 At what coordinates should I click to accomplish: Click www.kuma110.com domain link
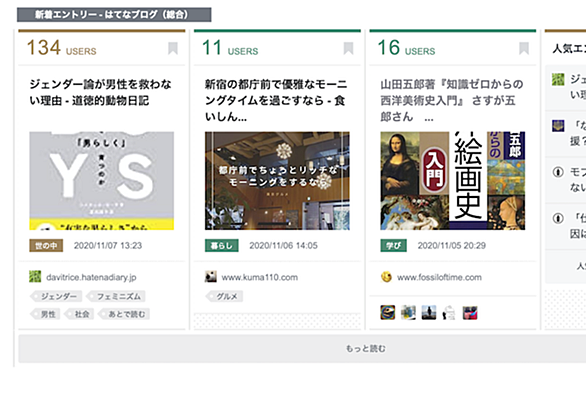pos(260,277)
